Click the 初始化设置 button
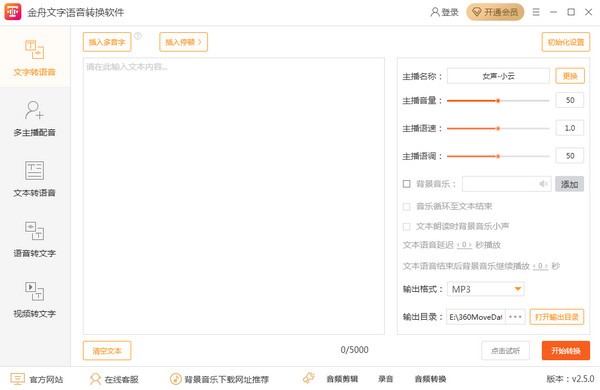The width and height of the screenshot is (600, 390). coord(566,42)
